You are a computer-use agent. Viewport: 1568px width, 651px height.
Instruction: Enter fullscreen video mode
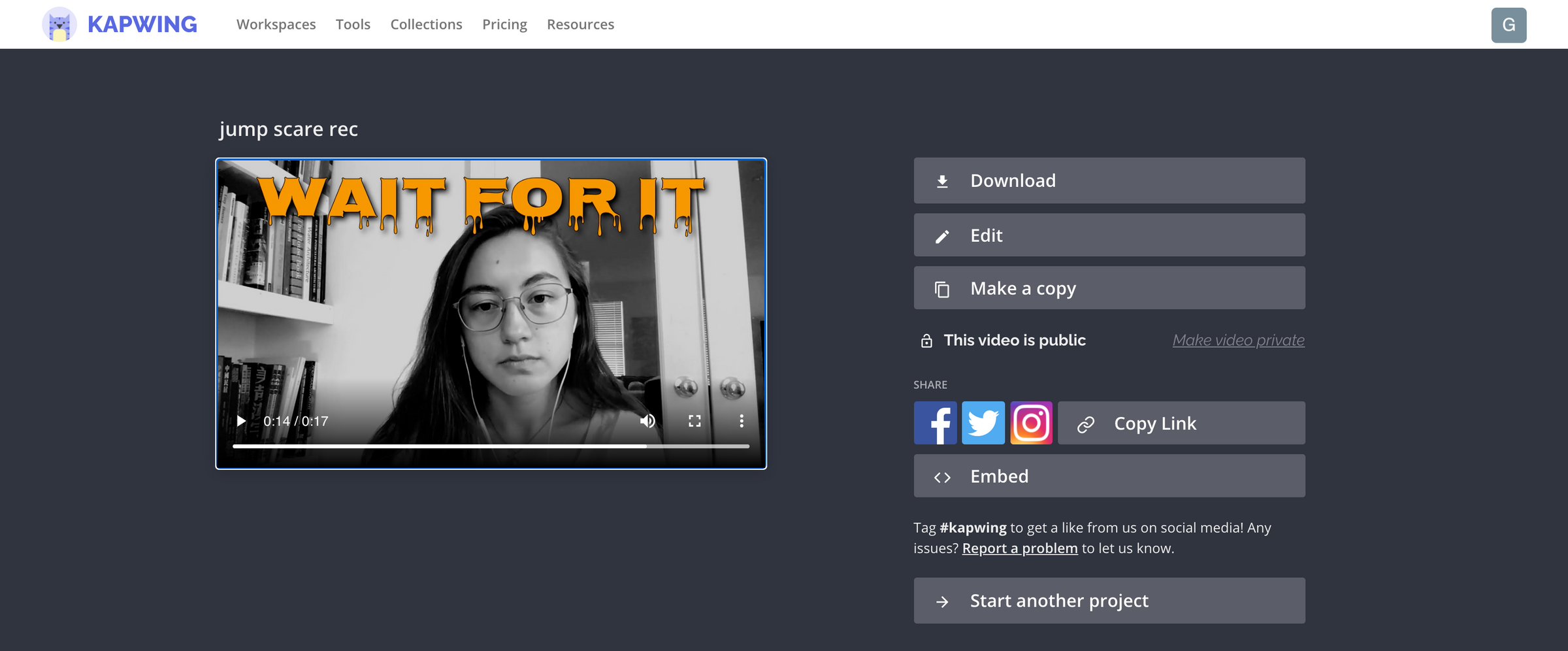tap(694, 421)
